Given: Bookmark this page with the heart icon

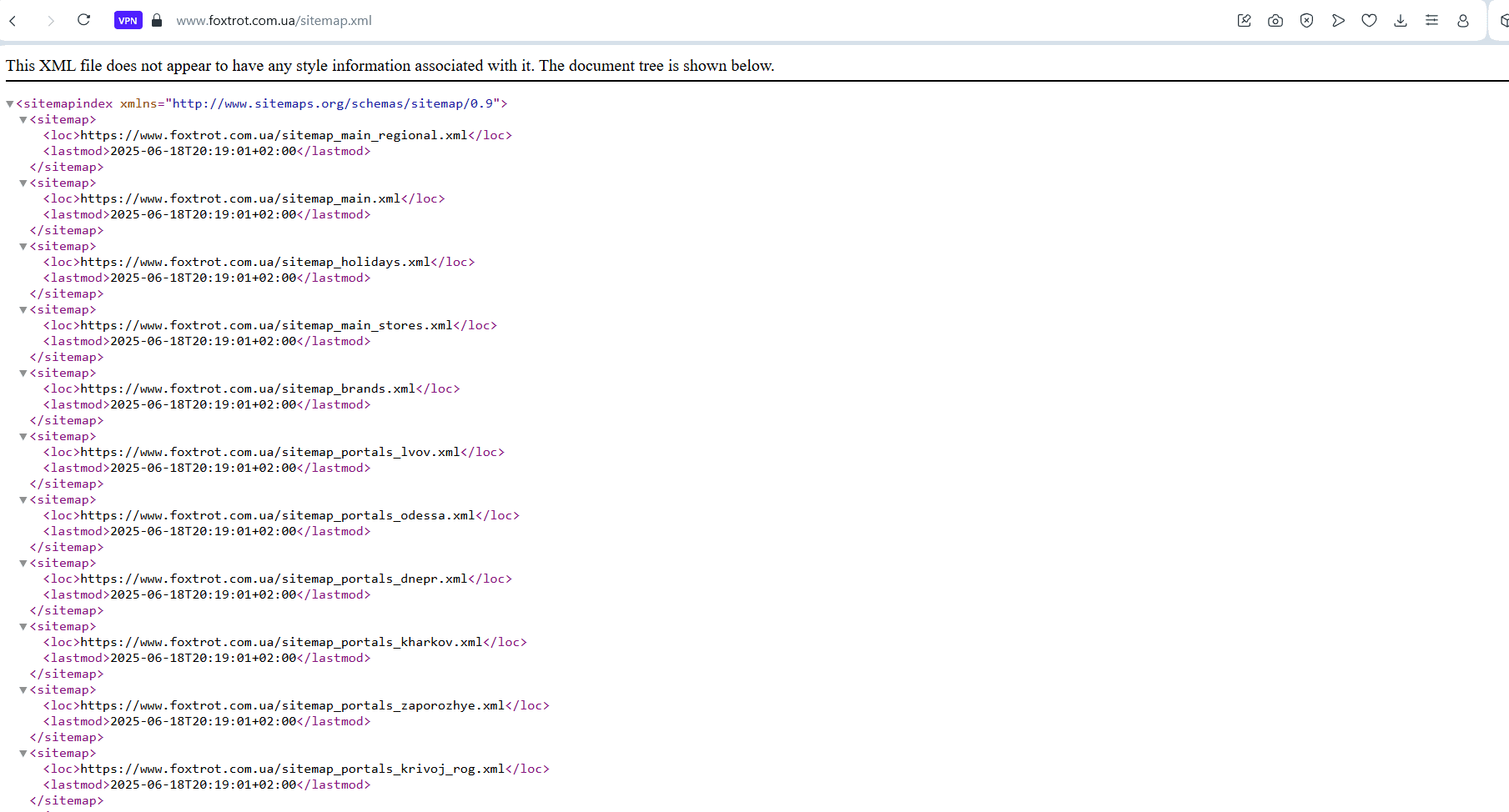Looking at the screenshot, I should pyautogui.click(x=1369, y=21).
